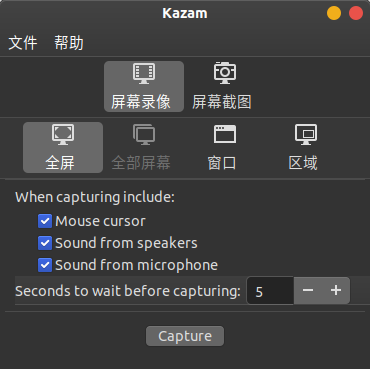The width and height of the screenshot is (370, 369).
Task: Click the 区域 label under monitor icon
Action: 303,163
